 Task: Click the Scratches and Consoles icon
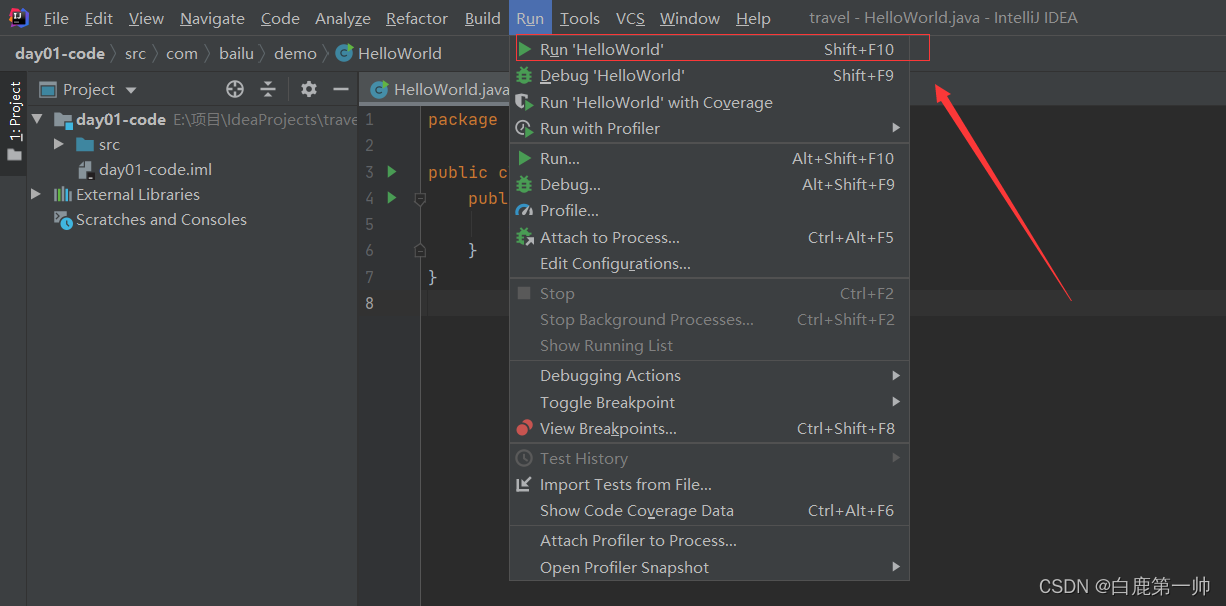(x=63, y=219)
